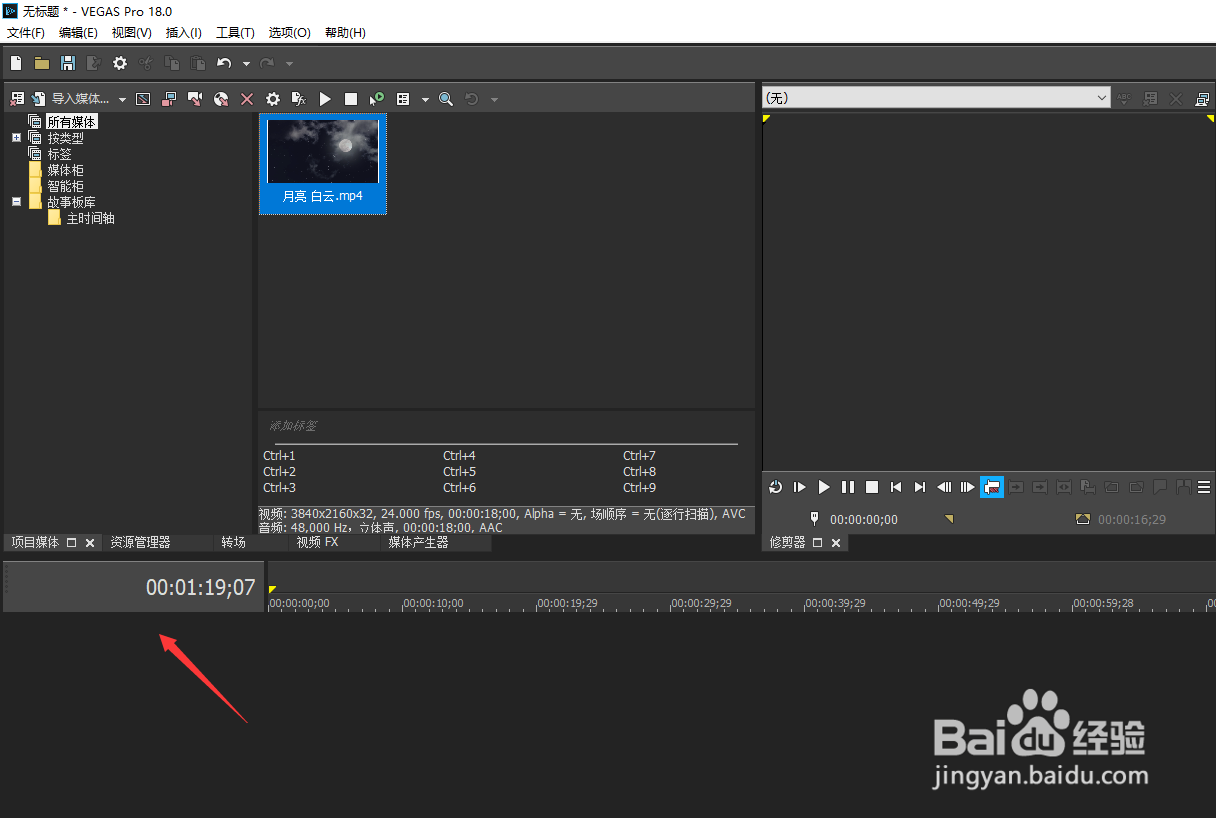The image size is (1216, 818).
Task: Search media bins with the magnifier icon
Action: 446,99
